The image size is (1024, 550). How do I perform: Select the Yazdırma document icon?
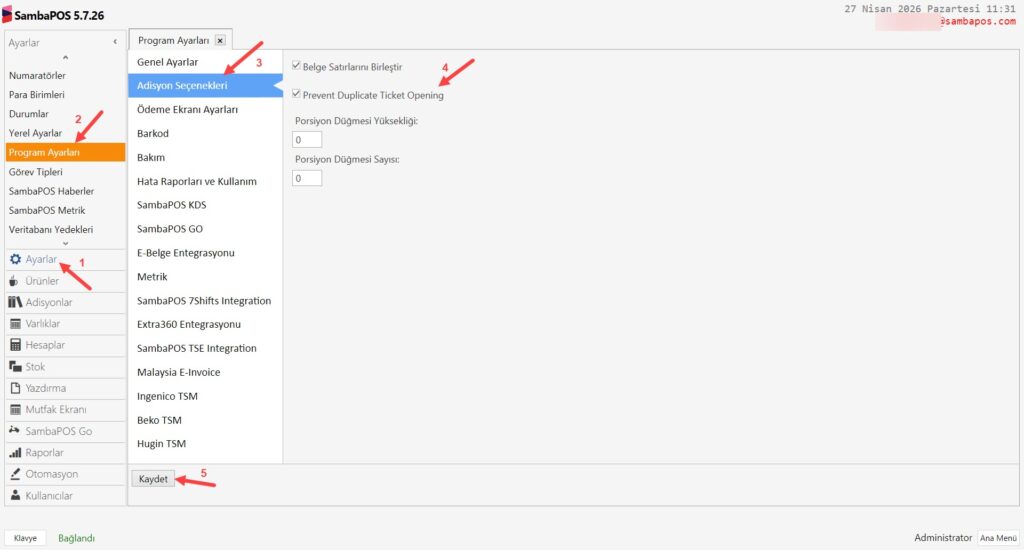15,388
